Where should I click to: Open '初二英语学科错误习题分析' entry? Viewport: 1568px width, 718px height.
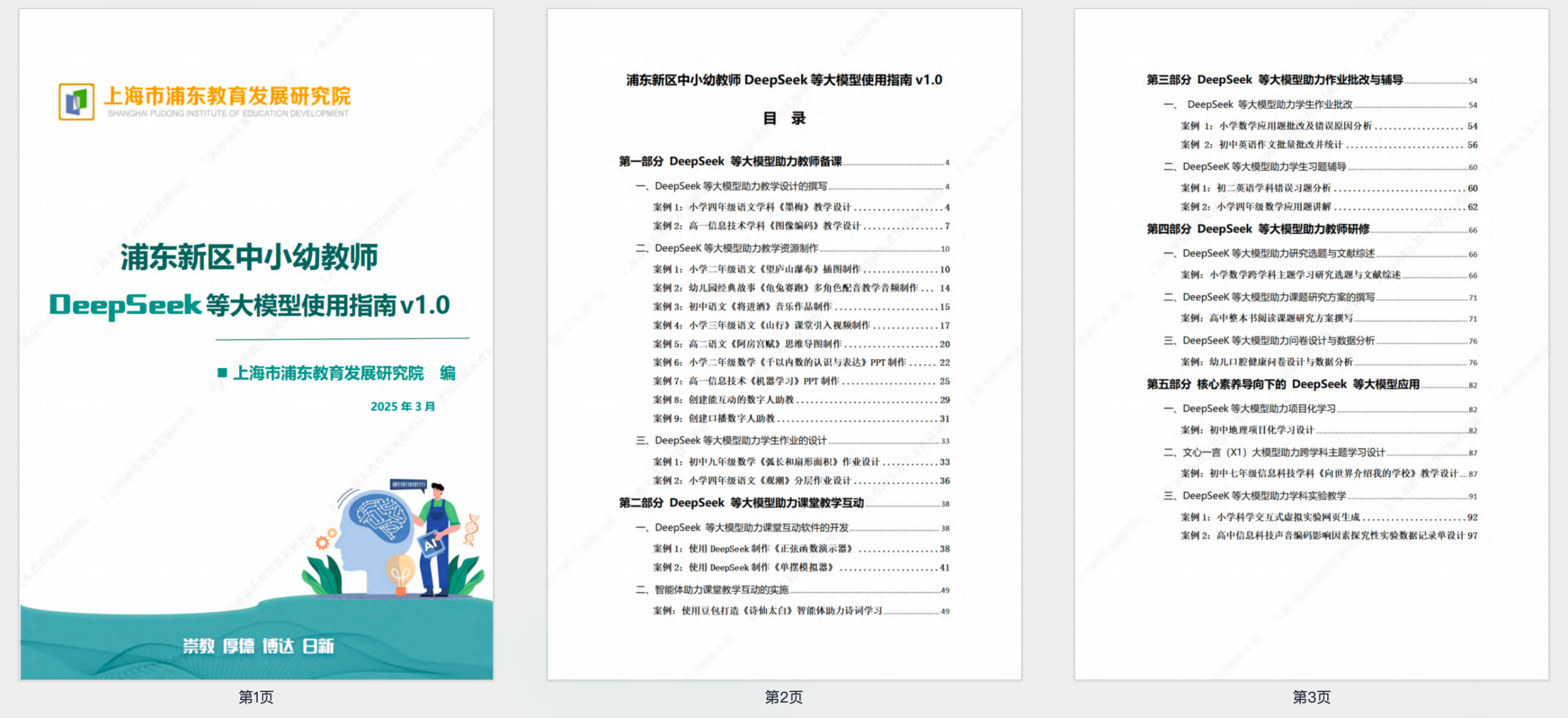click(x=1329, y=188)
